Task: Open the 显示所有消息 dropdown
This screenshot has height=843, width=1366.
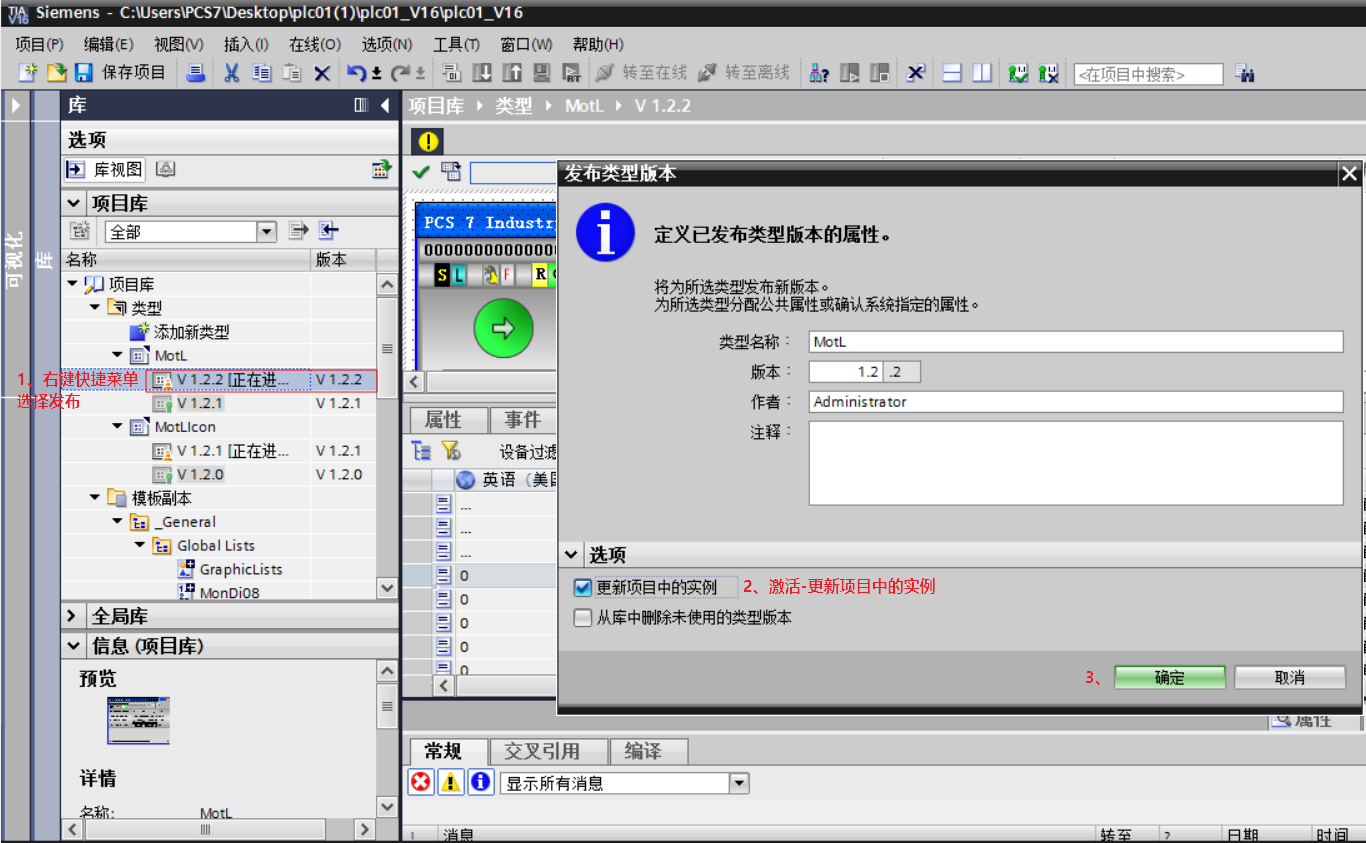Action: [x=739, y=783]
